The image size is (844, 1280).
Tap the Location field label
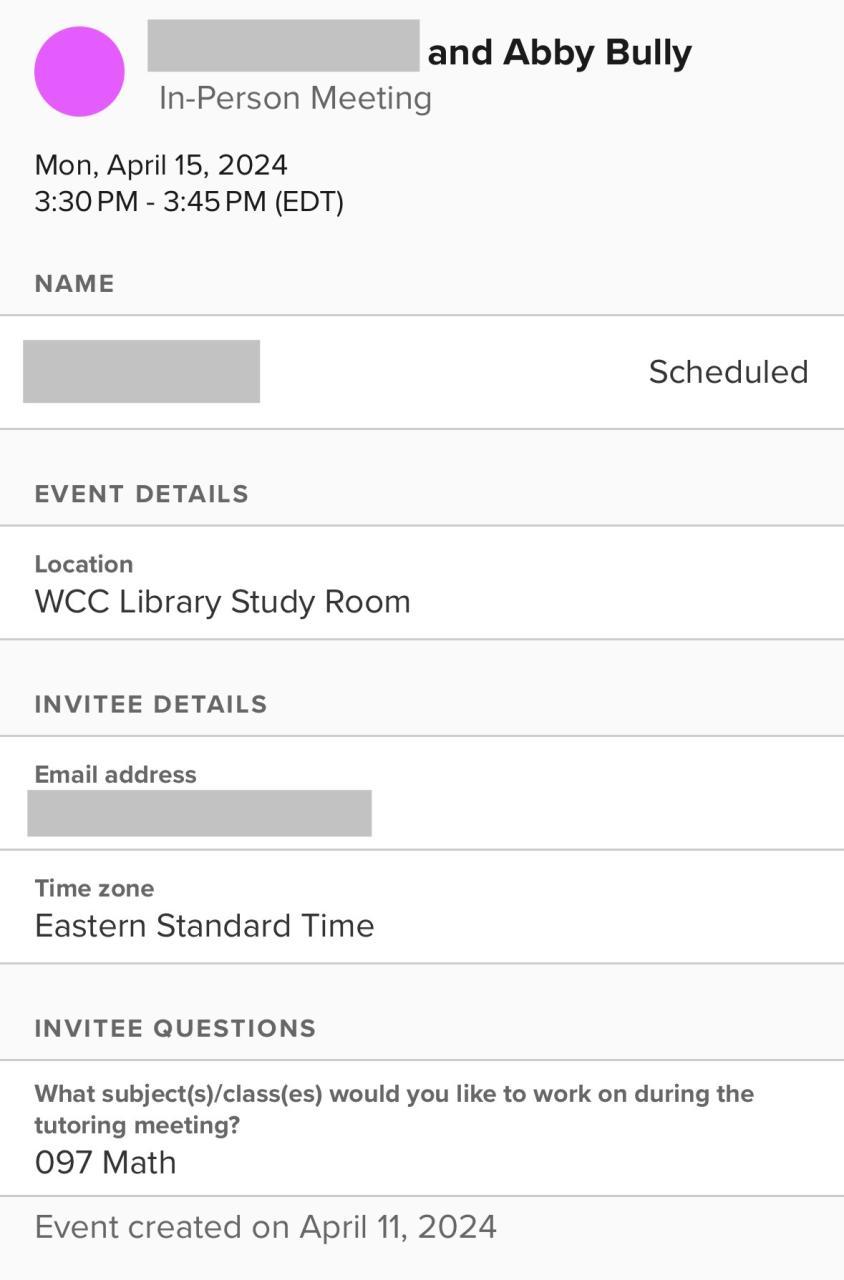(83, 564)
